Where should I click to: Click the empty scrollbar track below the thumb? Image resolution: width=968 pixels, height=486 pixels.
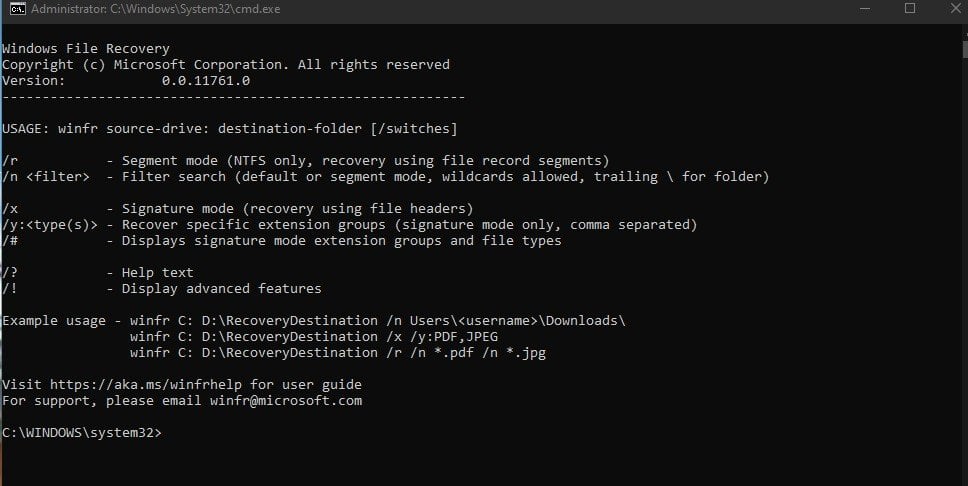(962, 300)
